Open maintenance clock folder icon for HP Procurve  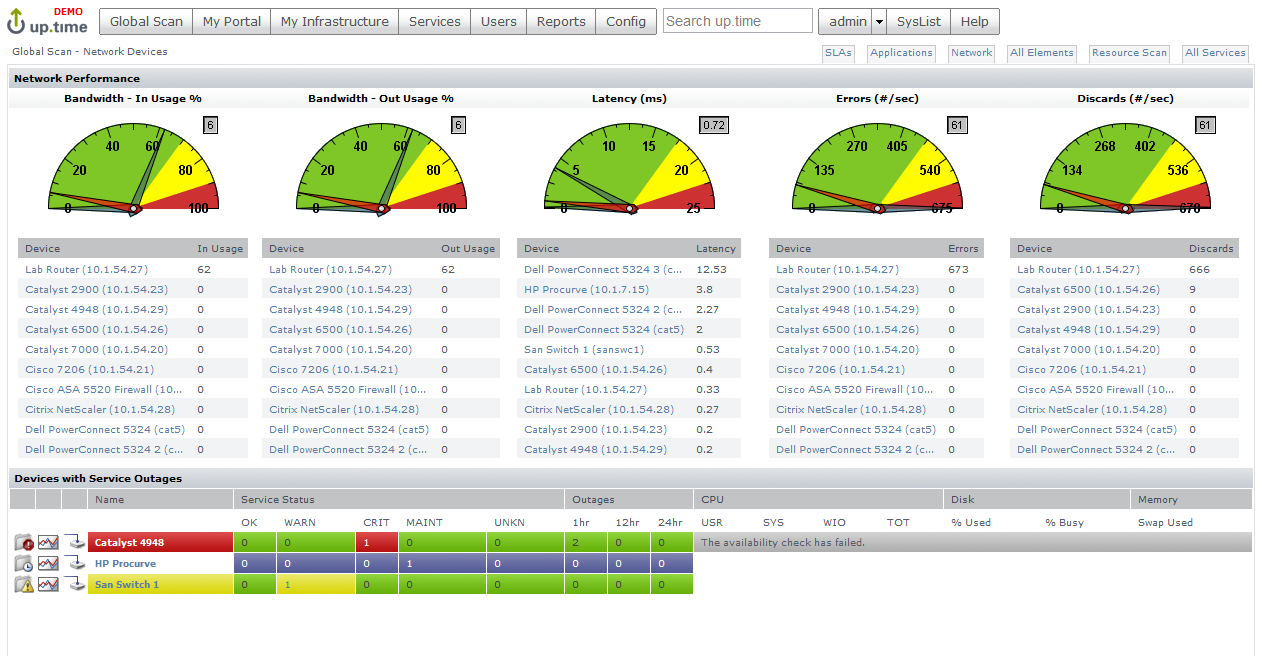[x=24, y=564]
